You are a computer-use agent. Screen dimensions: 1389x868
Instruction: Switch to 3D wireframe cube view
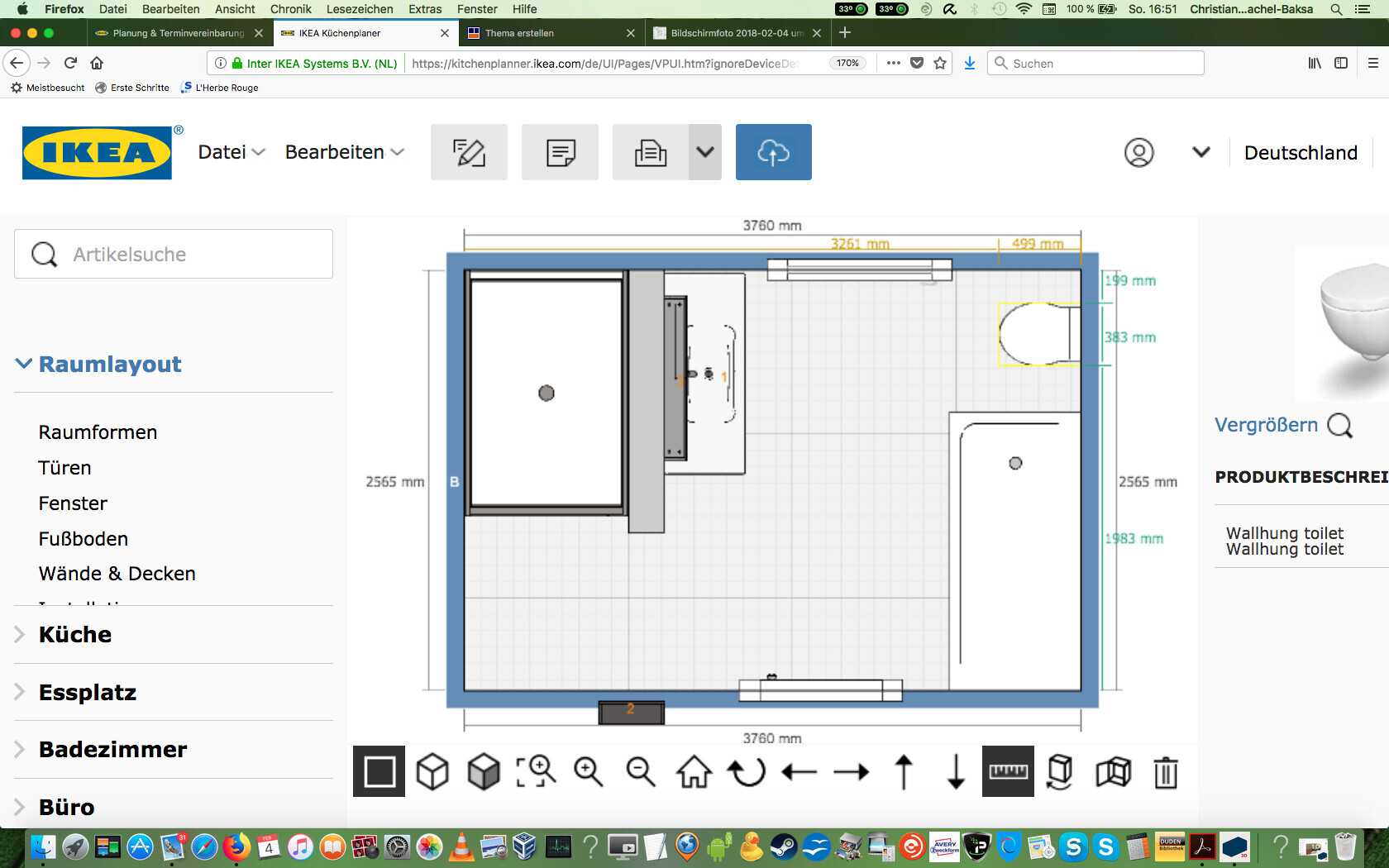tap(432, 772)
